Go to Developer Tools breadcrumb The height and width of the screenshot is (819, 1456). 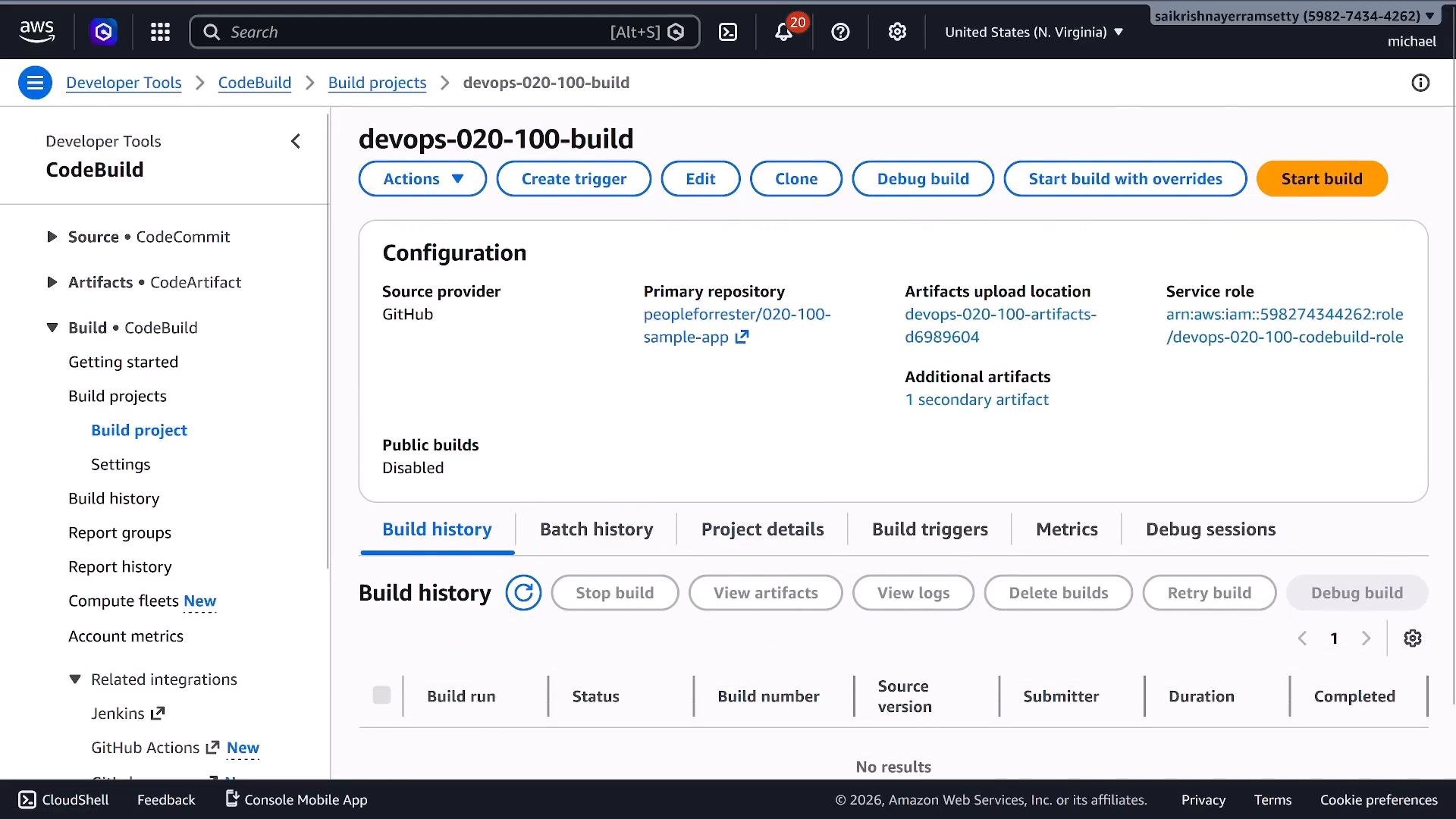coord(124,83)
